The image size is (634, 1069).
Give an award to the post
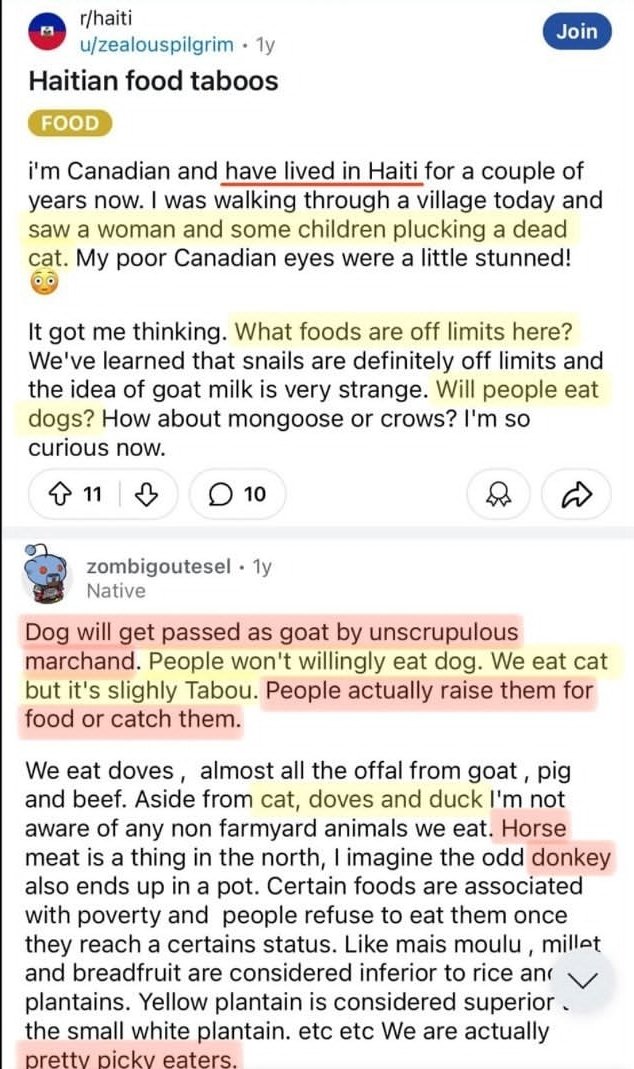(499, 494)
